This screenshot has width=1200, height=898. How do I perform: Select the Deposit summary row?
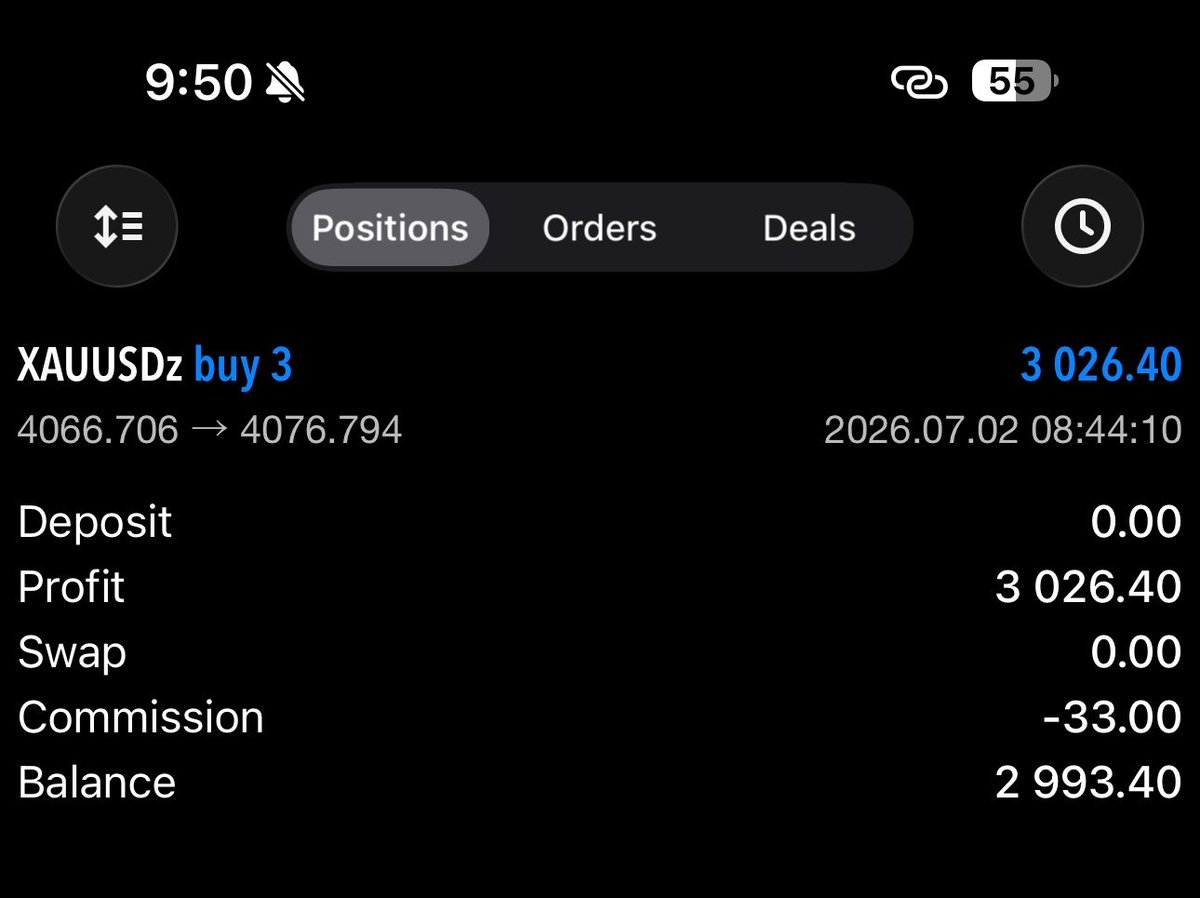pyautogui.click(x=600, y=522)
